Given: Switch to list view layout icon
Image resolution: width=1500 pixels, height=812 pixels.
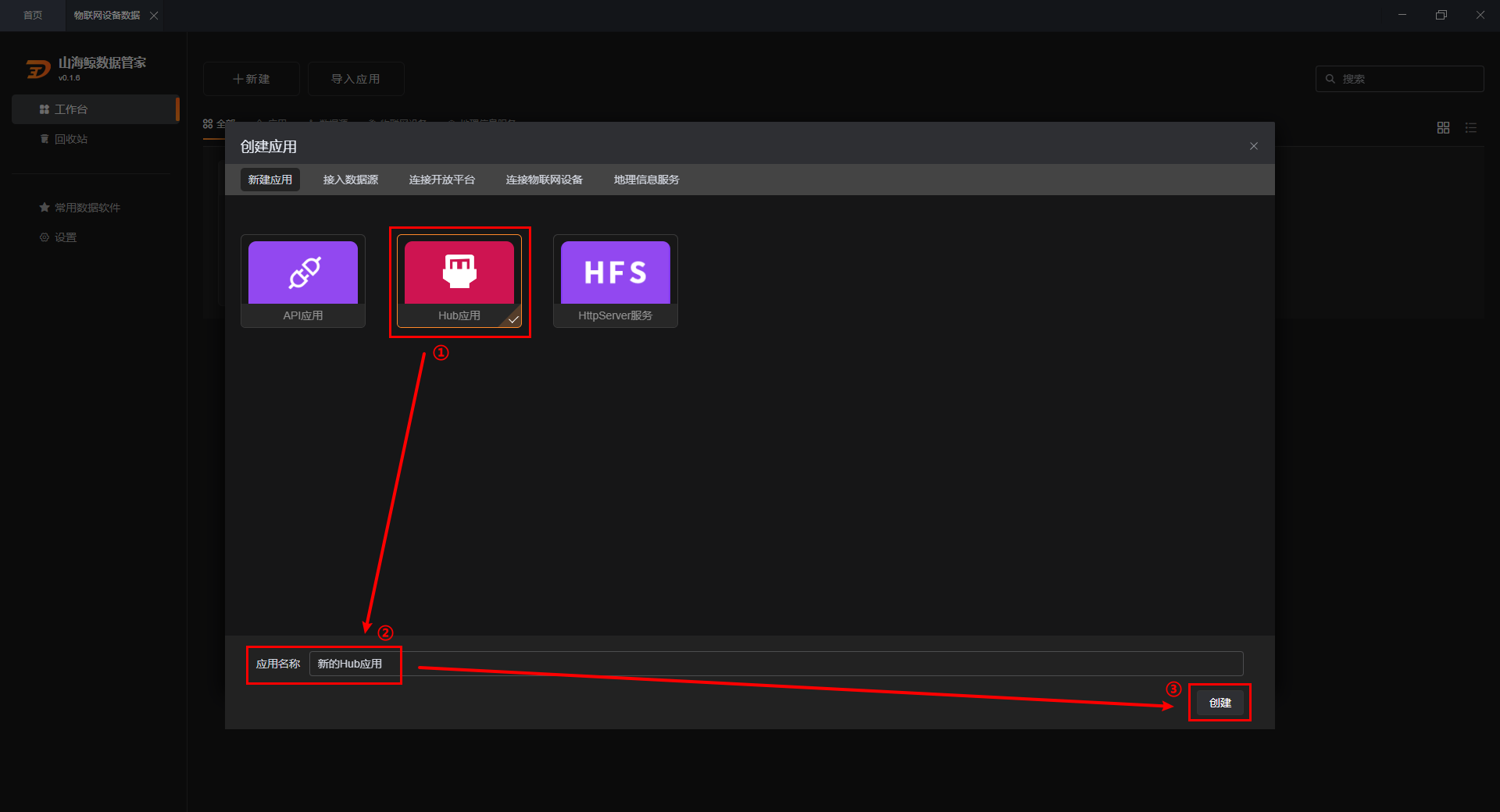Looking at the screenshot, I should tap(1471, 127).
